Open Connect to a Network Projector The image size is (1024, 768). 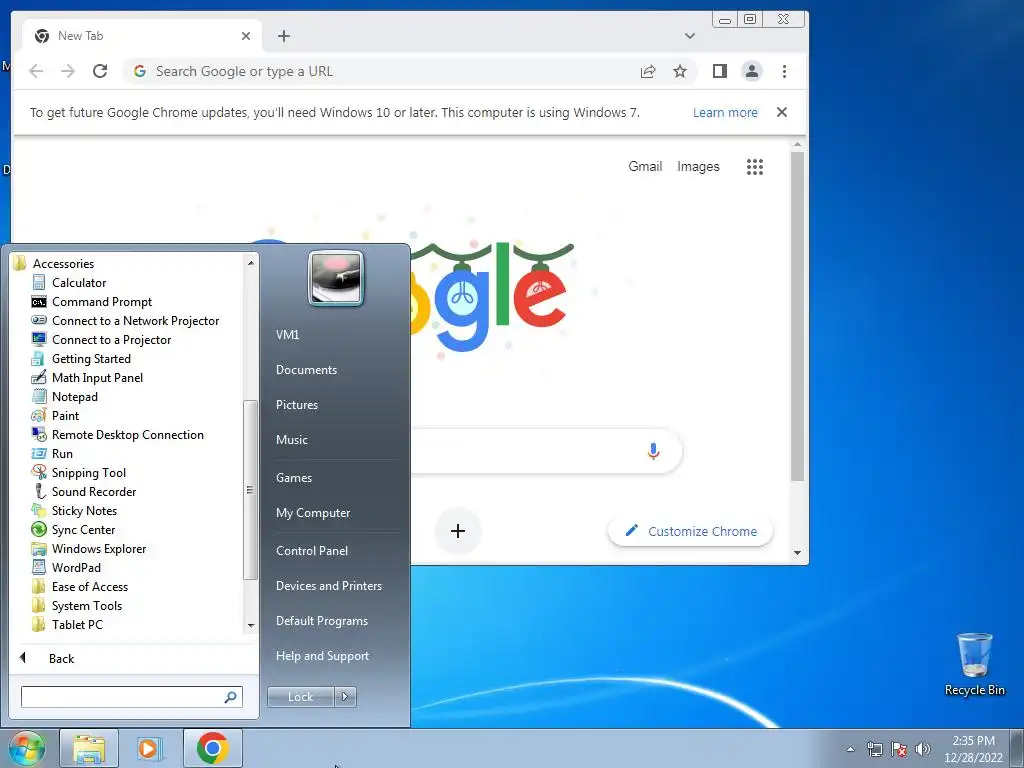coord(135,321)
